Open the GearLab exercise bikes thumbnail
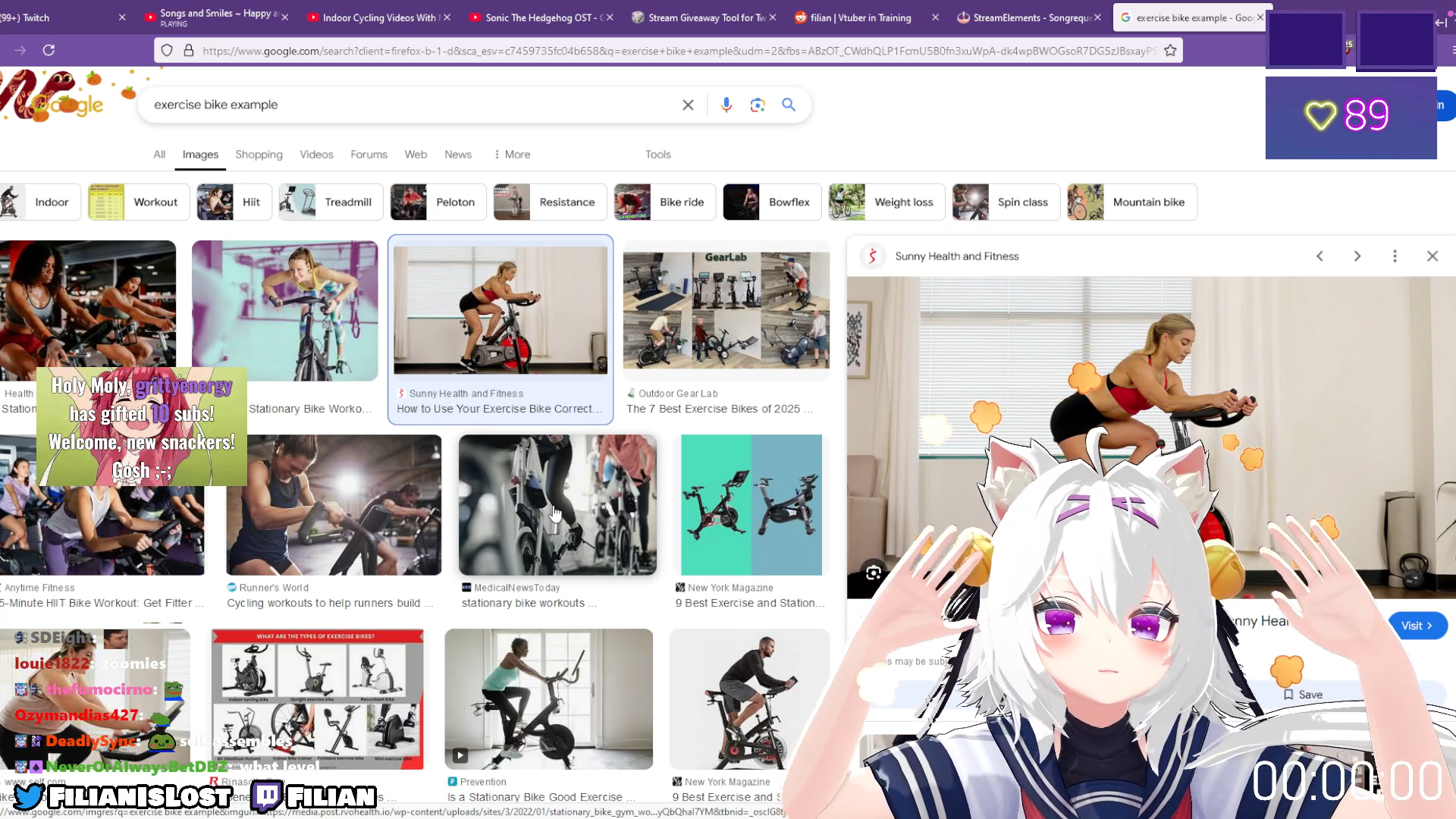This screenshot has width=1456, height=819. (x=726, y=311)
